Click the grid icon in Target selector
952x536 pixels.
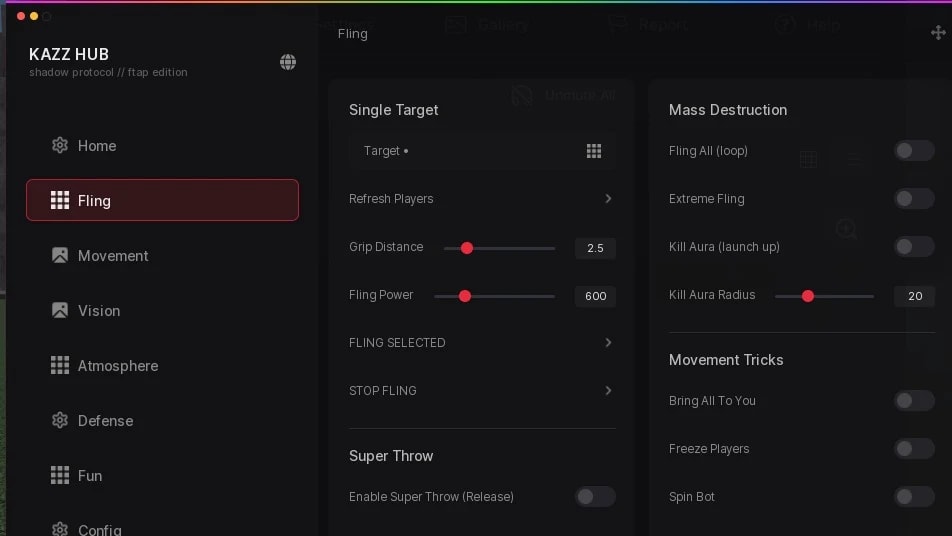tap(594, 151)
